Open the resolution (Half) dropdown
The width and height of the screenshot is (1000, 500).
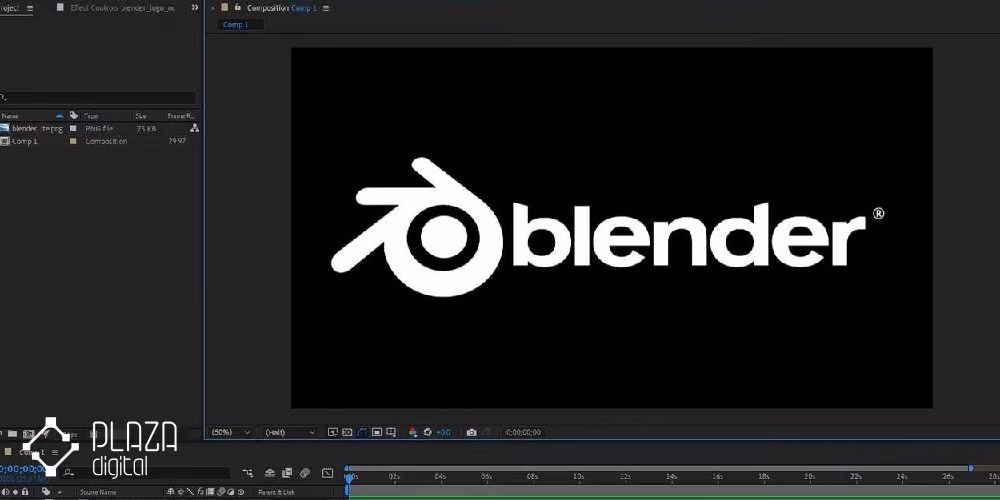coord(290,432)
